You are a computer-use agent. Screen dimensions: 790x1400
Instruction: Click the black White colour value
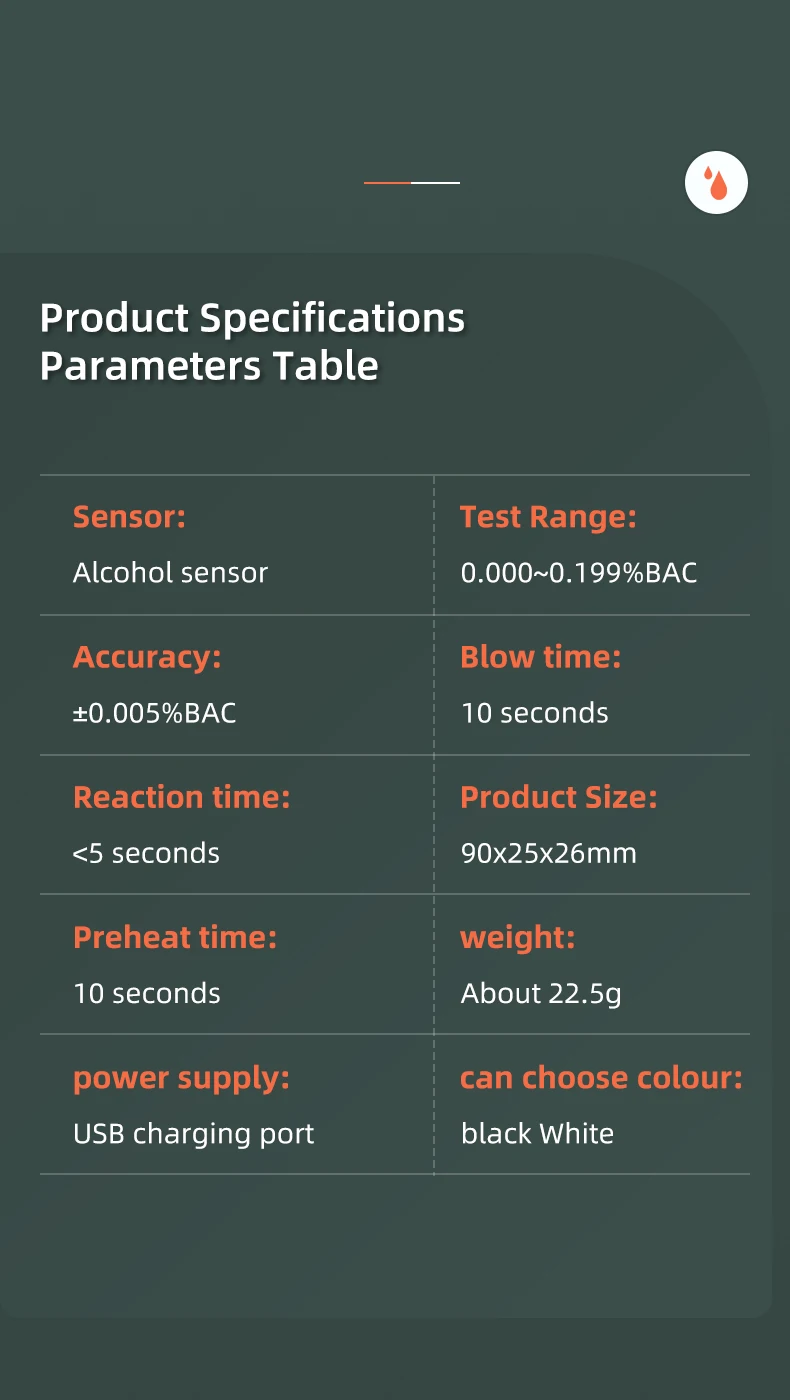[537, 1134]
